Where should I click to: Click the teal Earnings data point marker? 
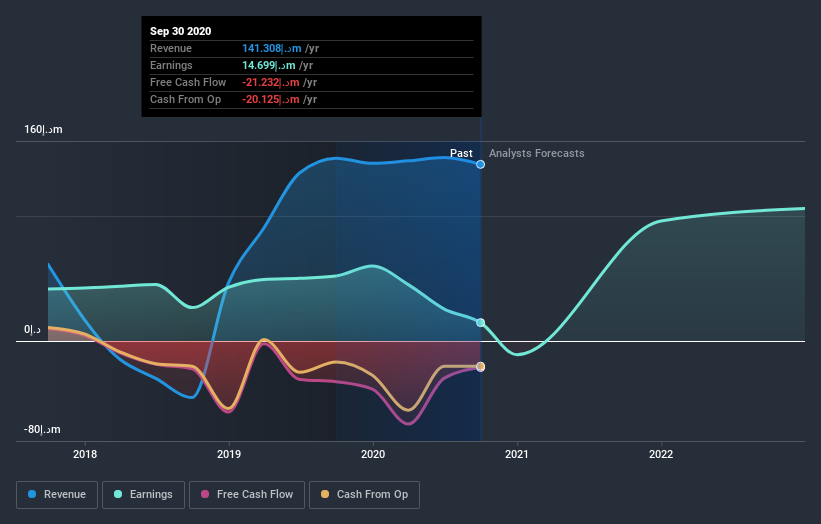click(480, 322)
